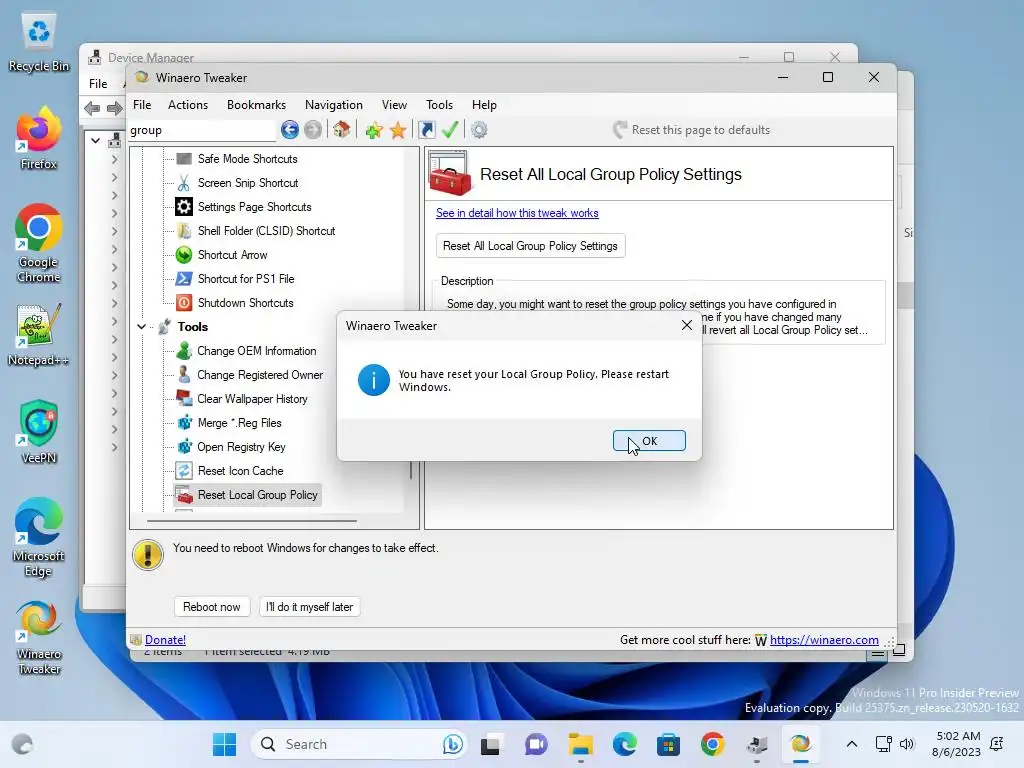
Task: Click the horizontal scrollbar of the tree panel
Action: tap(252, 520)
